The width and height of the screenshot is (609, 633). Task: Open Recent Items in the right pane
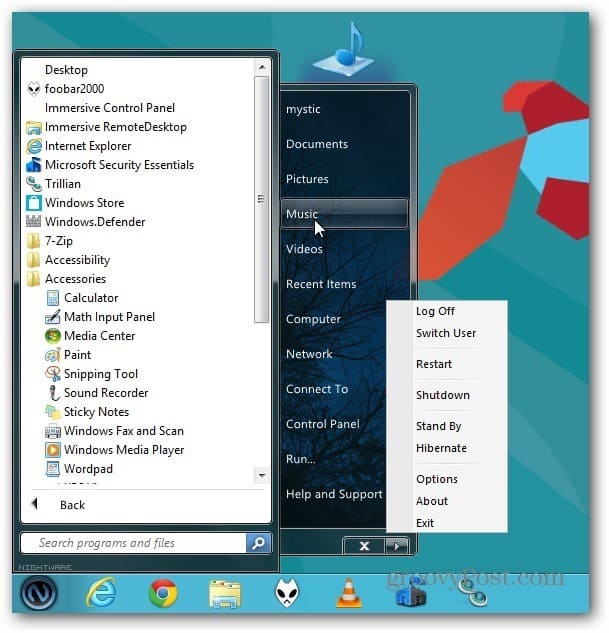point(321,284)
